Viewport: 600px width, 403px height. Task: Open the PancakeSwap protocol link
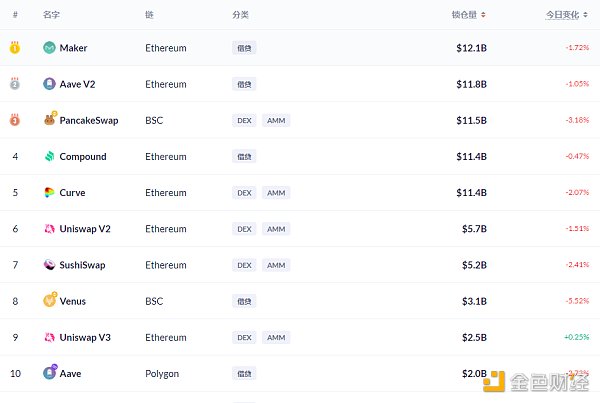[89, 121]
